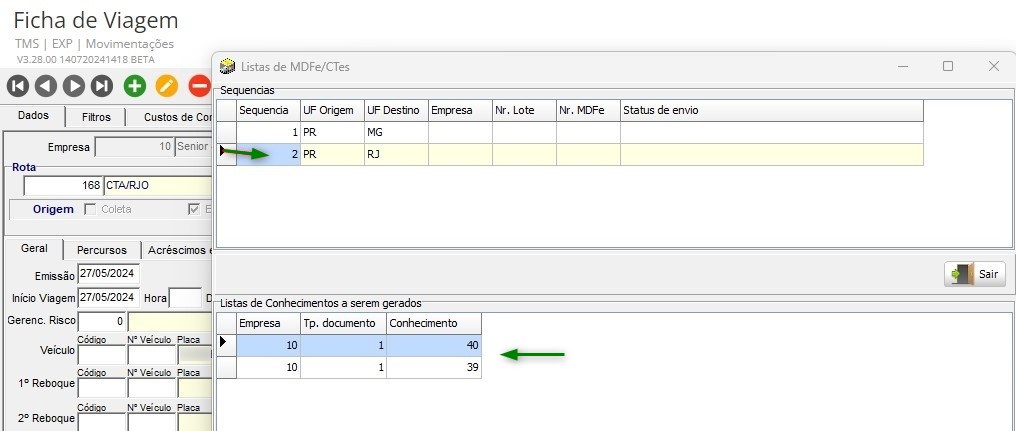Click the Rota description field CTA/RJO
This screenshot has height=431, width=1016.
point(158,185)
